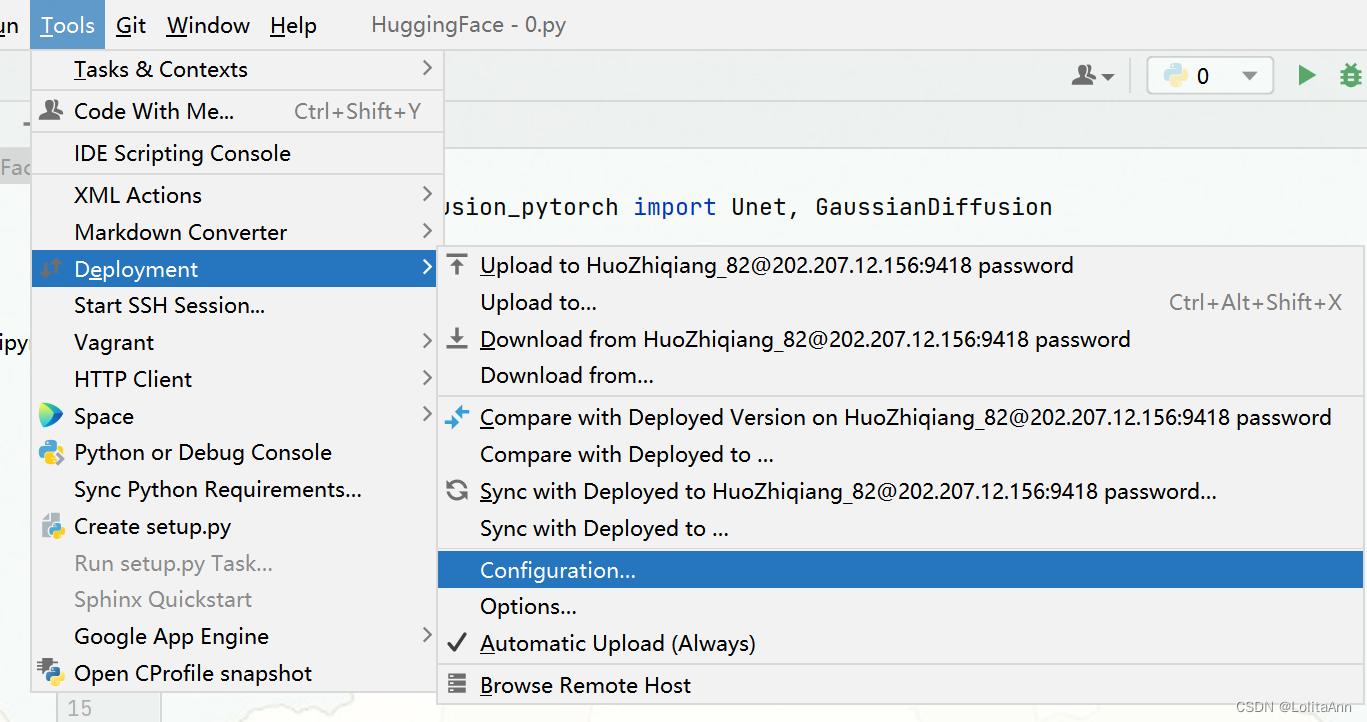Open the run configuration '0' dropdown
The height and width of the screenshot is (722, 1367).
1210,75
